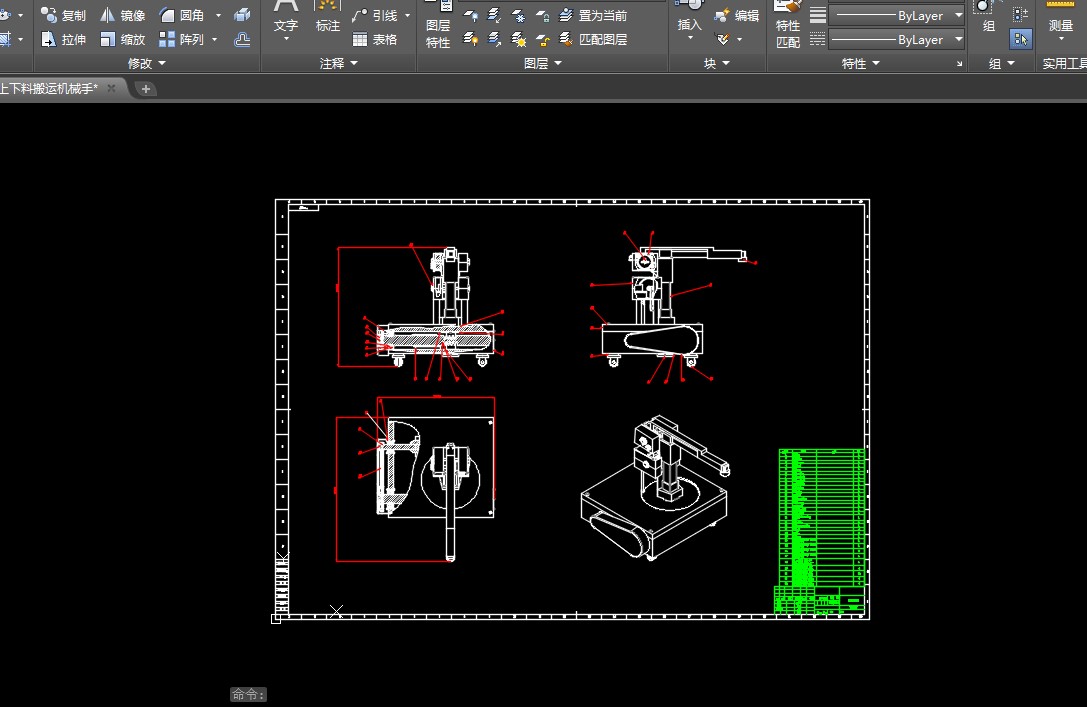Click the lineweight icon left of the upper ByLayer
The height and width of the screenshot is (707, 1087).
tap(818, 15)
